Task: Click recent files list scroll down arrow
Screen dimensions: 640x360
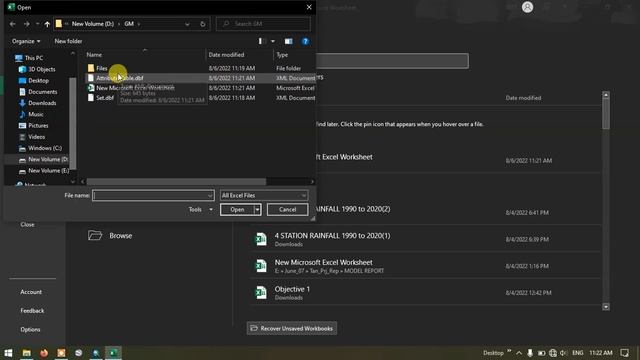Action: coord(606,307)
